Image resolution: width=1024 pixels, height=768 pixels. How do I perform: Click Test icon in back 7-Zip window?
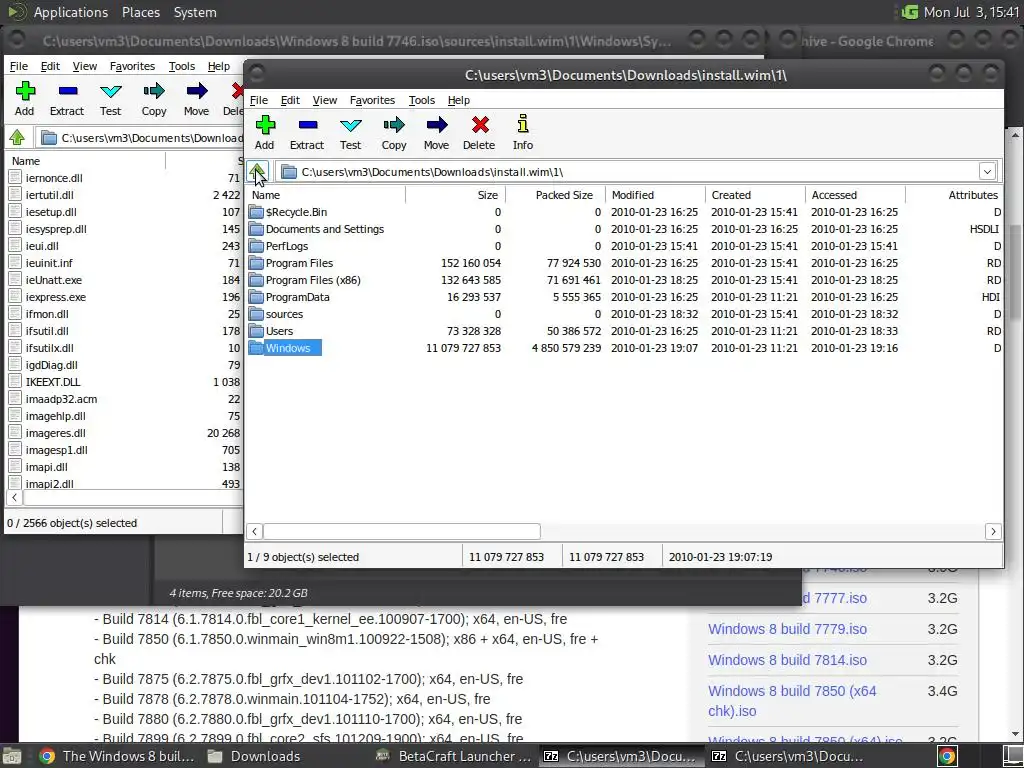tap(111, 91)
